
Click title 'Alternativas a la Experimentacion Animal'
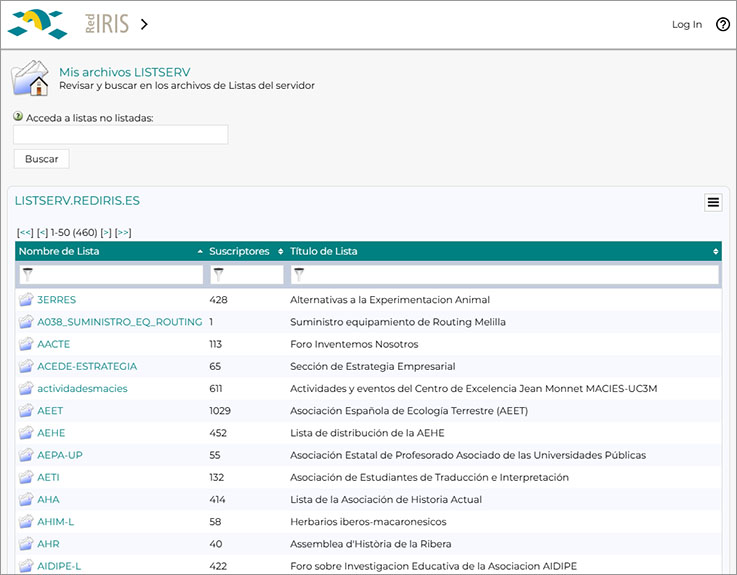pyautogui.click(x=390, y=300)
